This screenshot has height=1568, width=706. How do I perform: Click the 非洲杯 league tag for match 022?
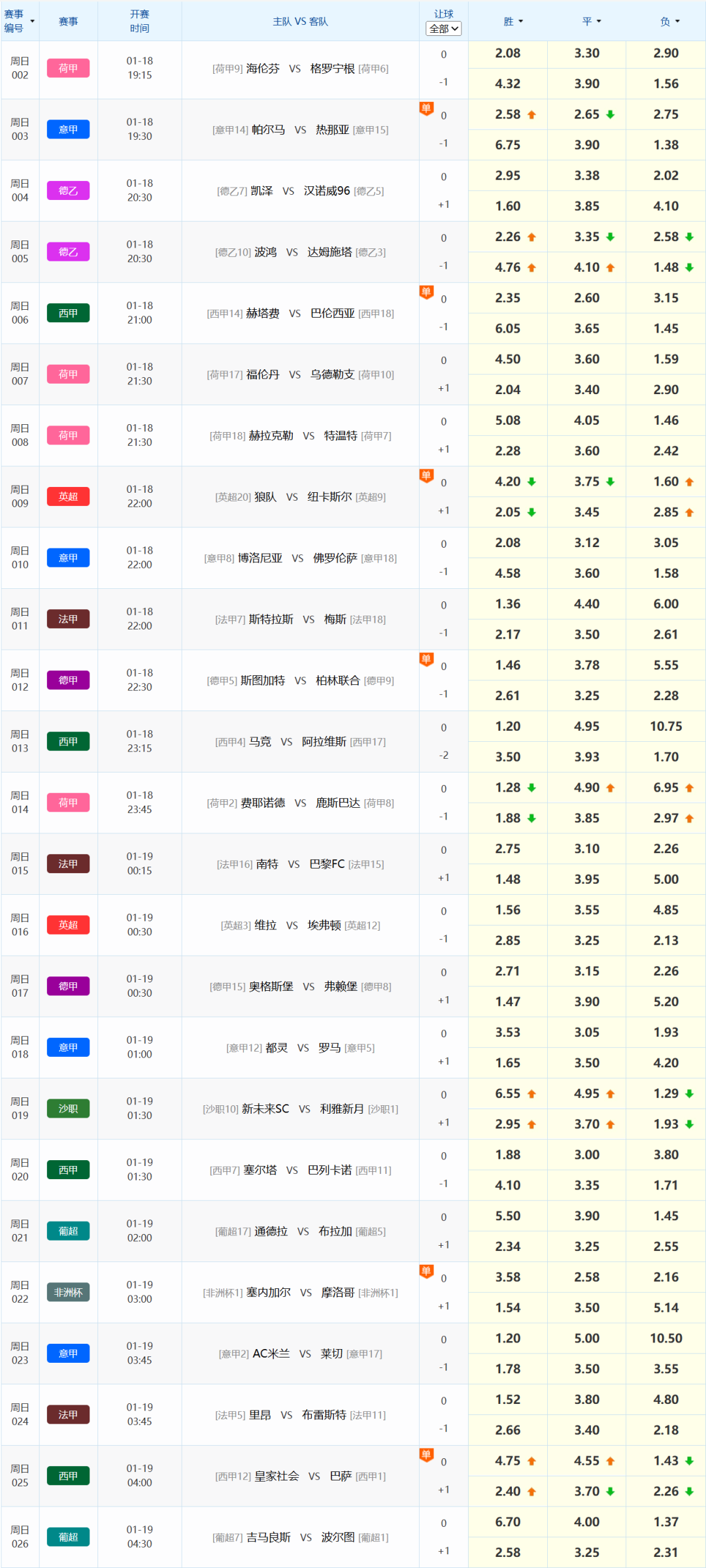tap(68, 1292)
